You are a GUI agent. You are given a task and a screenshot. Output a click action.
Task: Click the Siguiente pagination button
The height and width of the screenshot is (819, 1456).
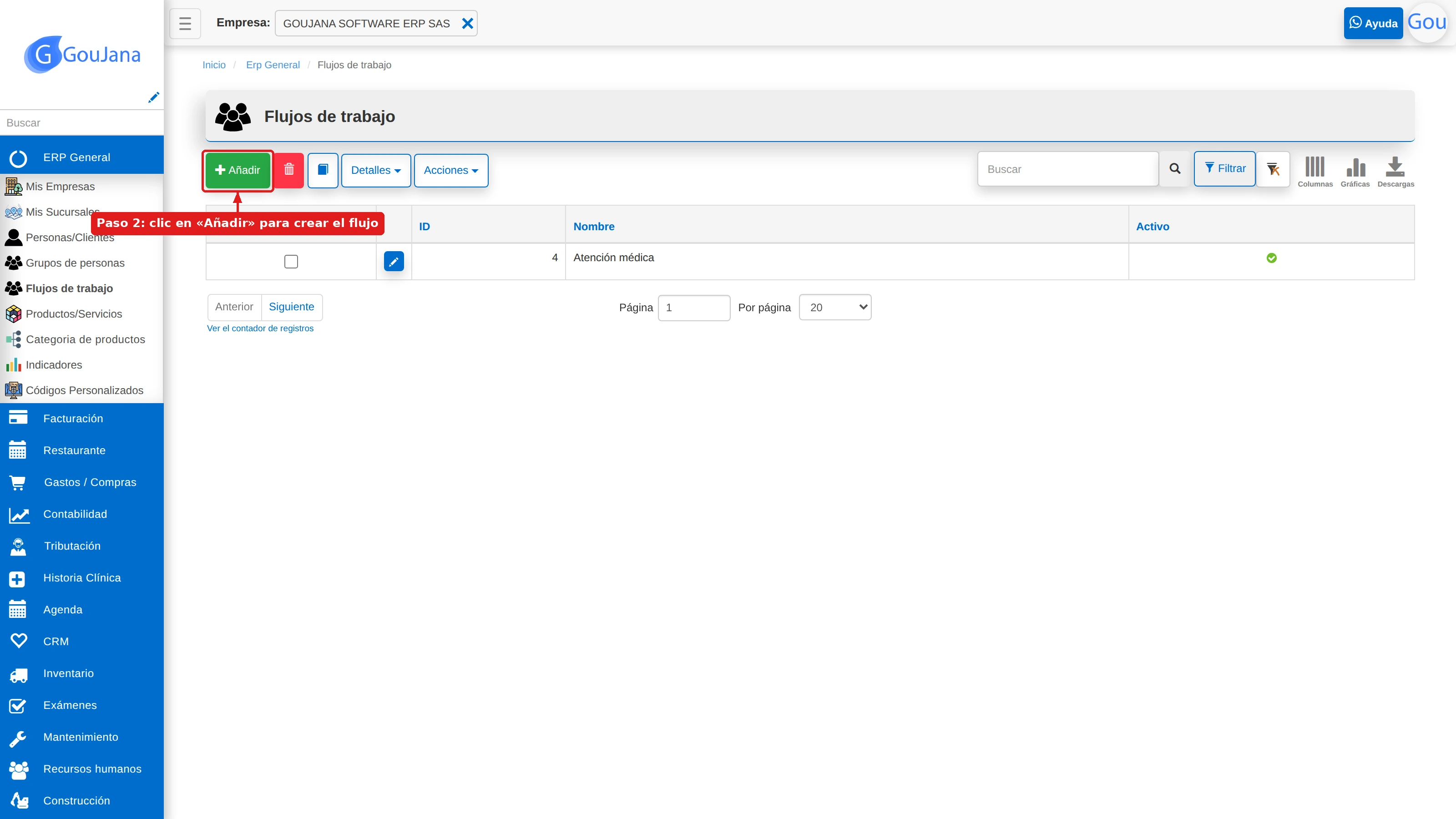click(291, 307)
